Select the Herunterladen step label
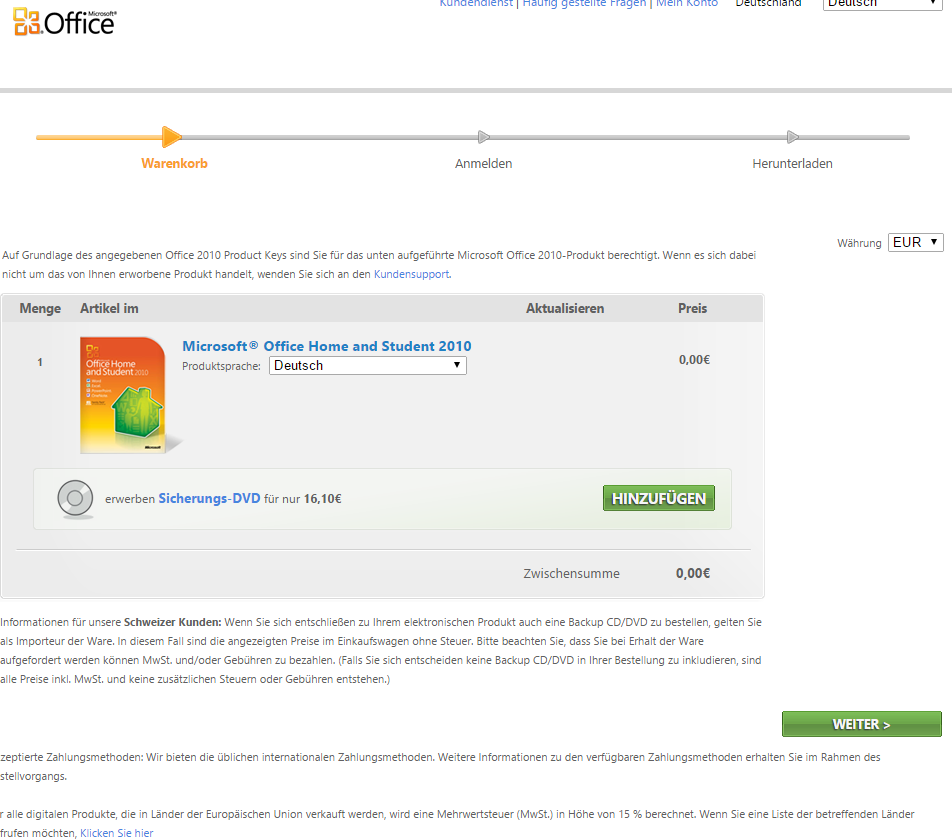The width and height of the screenshot is (952, 839). (792, 163)
